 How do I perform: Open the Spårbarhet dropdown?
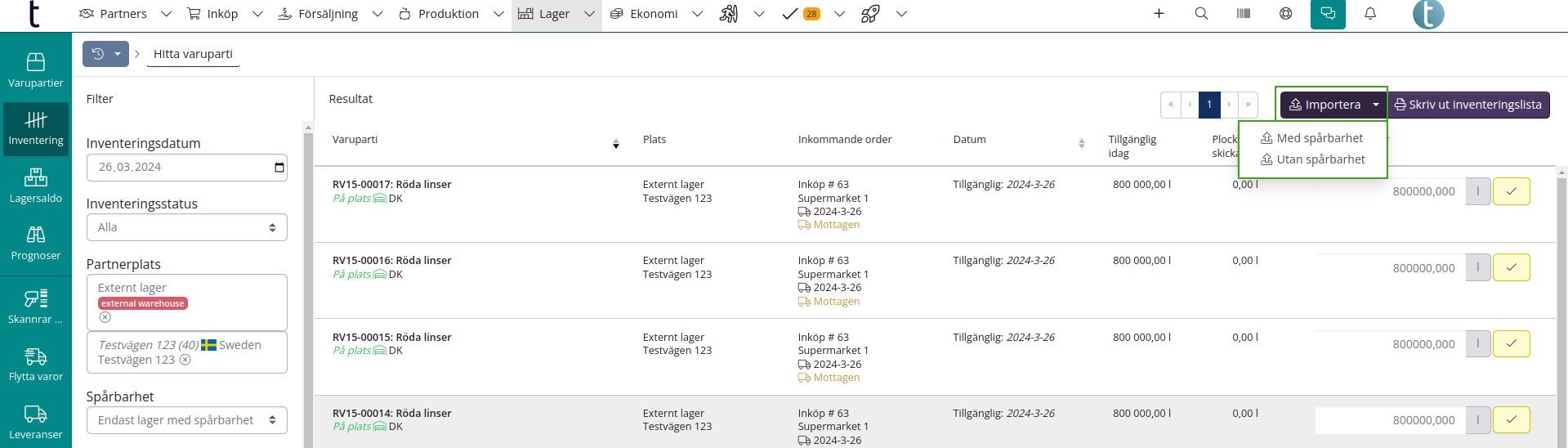tap(186, 420)
